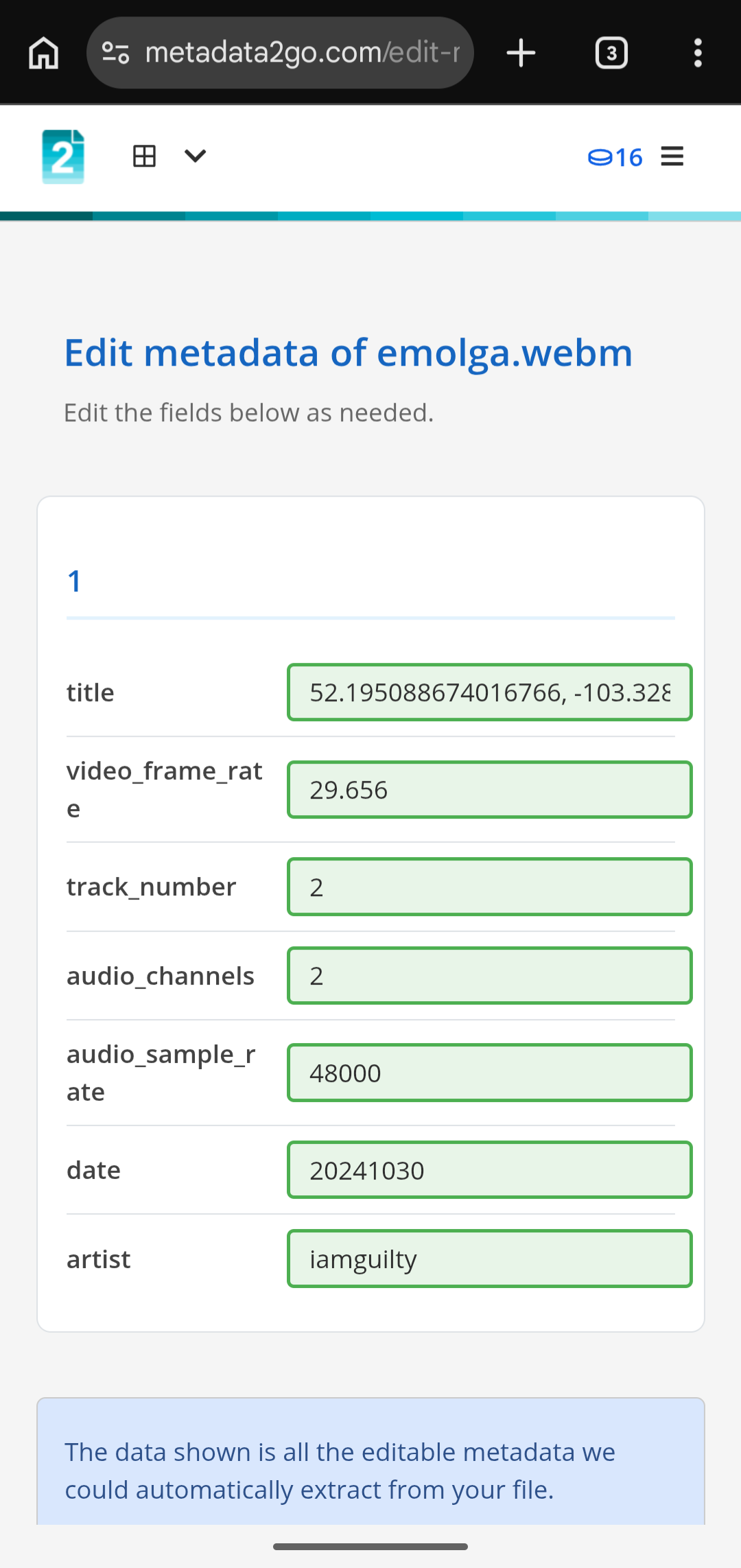Open the site info icon in address bar
Screen dimensions: 741x1568
[115, 53]
